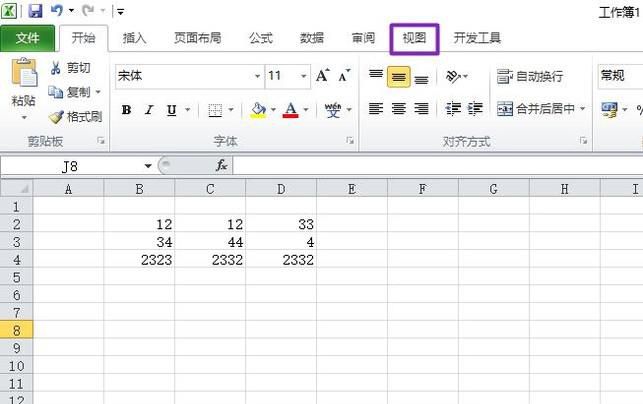Switch to the 公式 (Formulas) tab
The width and height of the screenshot is (643, 404).
pos(261,38)
